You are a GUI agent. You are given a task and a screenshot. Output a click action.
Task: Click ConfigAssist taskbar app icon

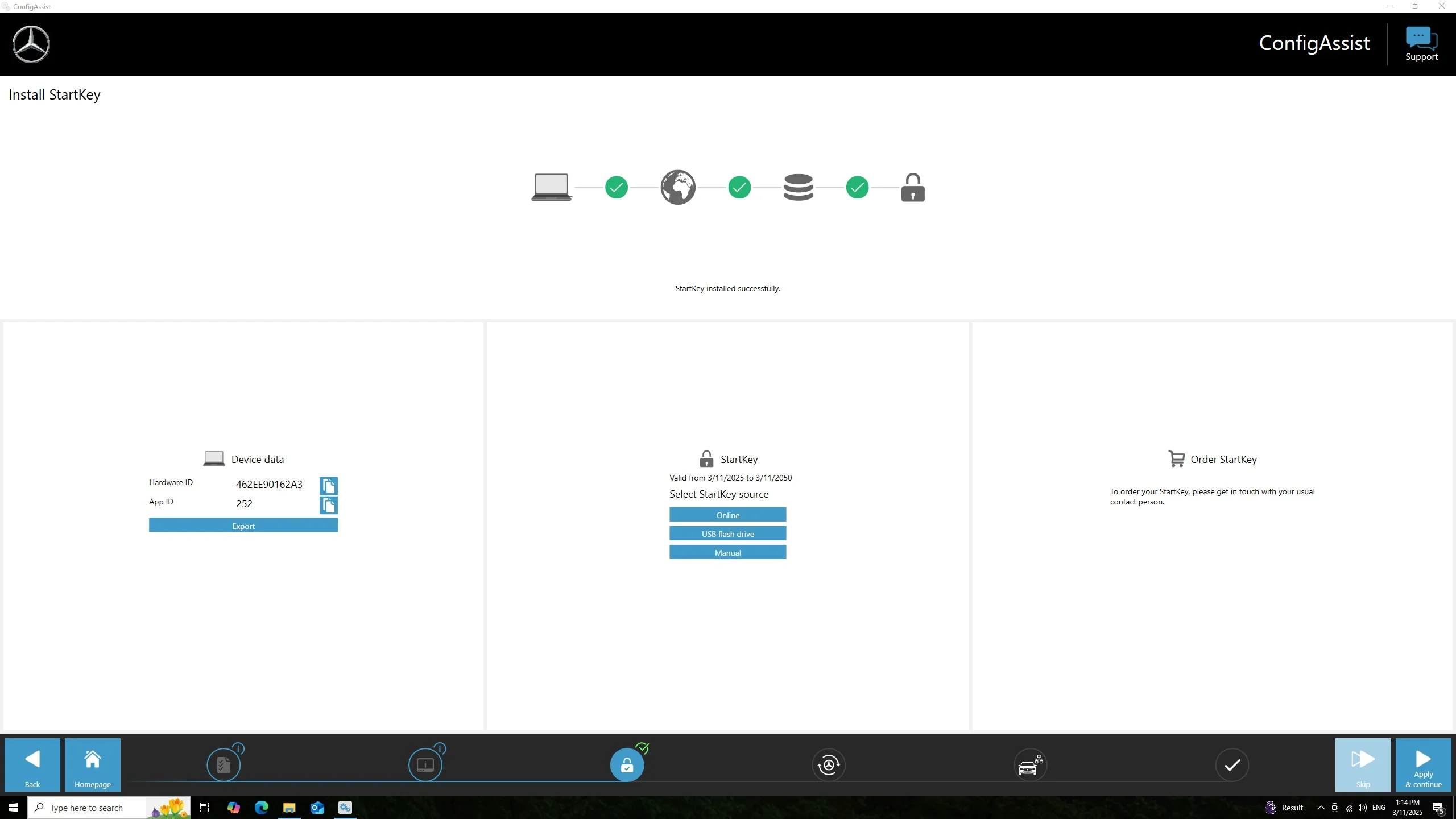[345, 808]
